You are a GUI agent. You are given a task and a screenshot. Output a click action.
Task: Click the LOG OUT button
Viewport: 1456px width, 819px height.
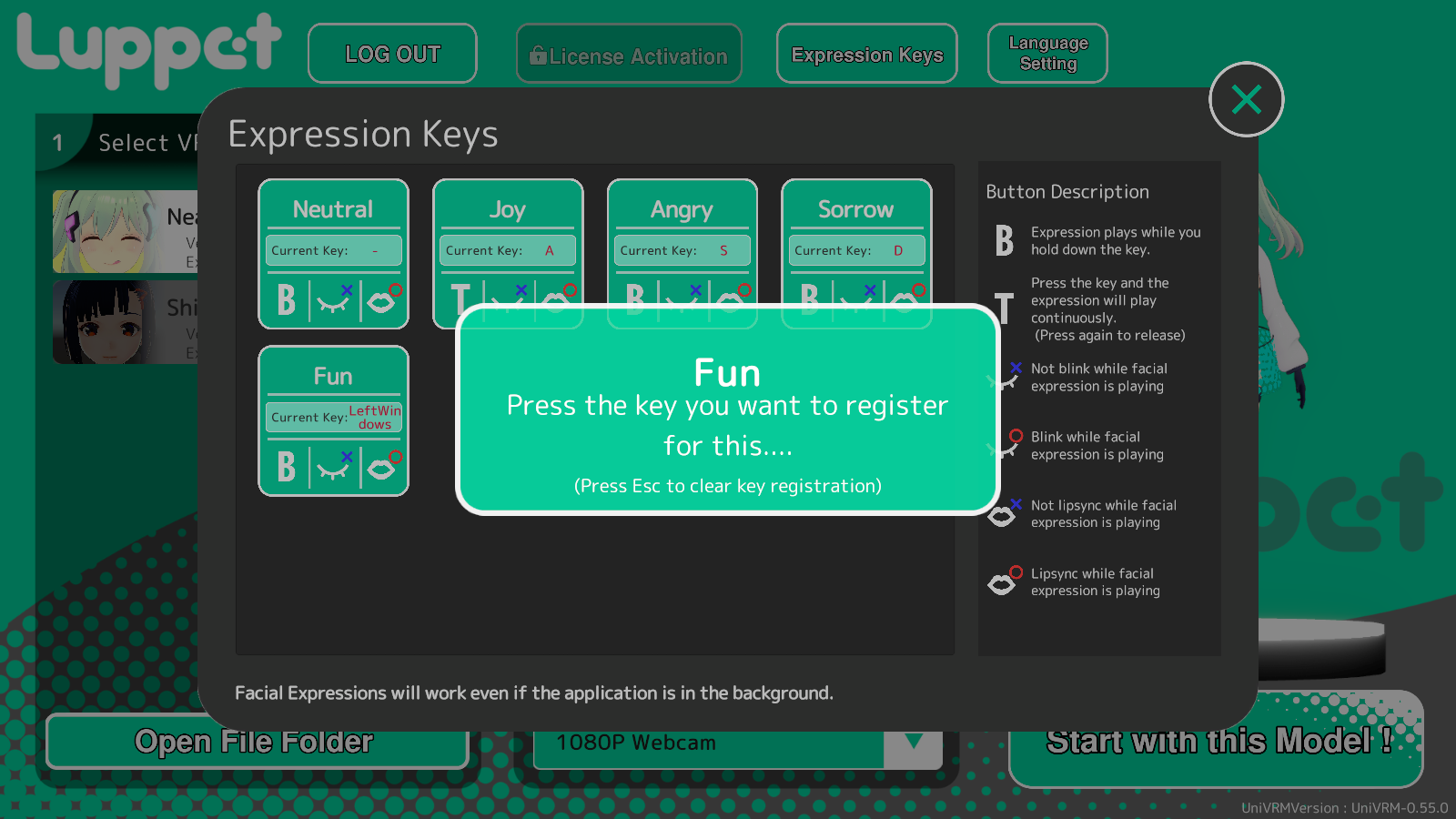tap(392, 54)
